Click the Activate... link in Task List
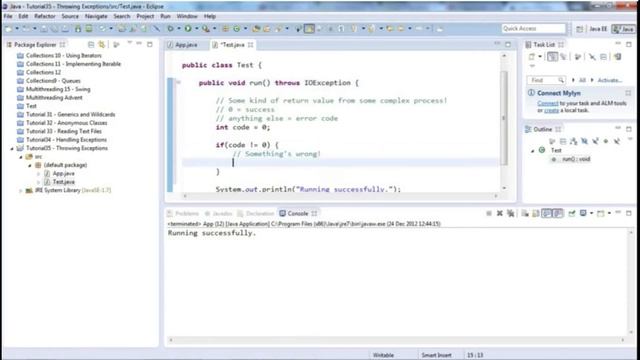This screenshot has height=360, width=640. (609, 80)
